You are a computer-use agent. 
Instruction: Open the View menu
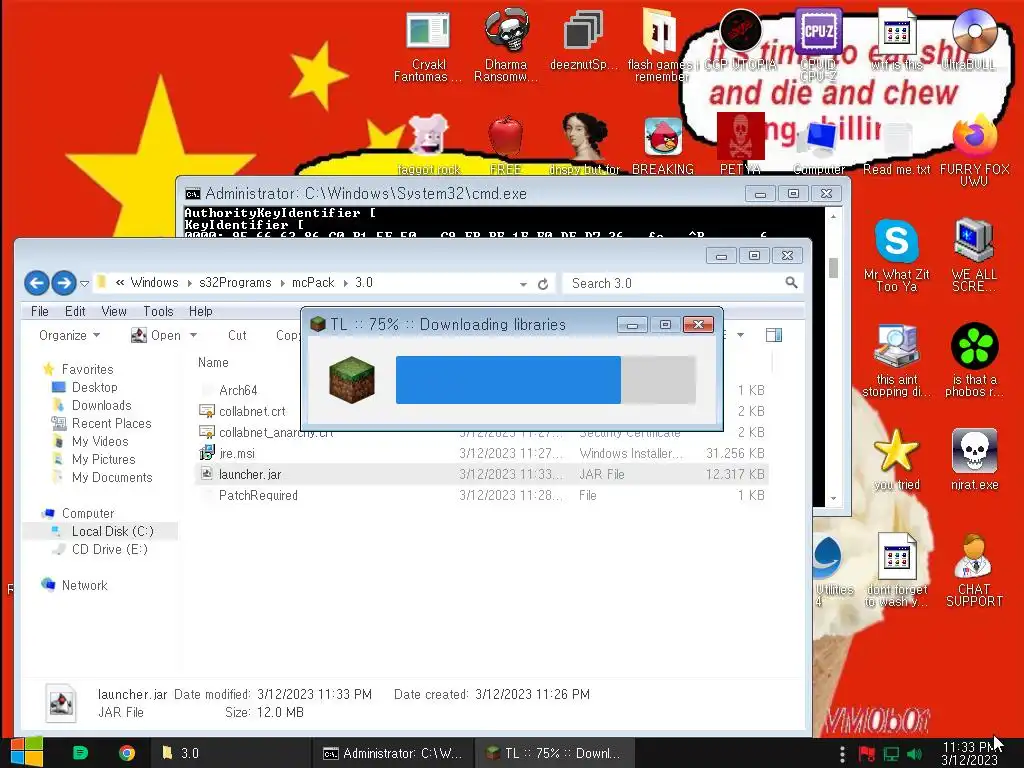pyautogui.click(x=114, y=312)
